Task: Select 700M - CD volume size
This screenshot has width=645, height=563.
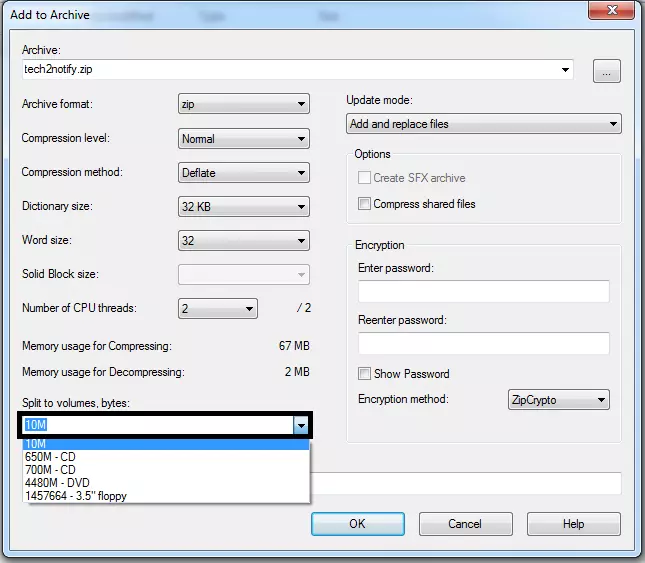Action: coord(166,470)
